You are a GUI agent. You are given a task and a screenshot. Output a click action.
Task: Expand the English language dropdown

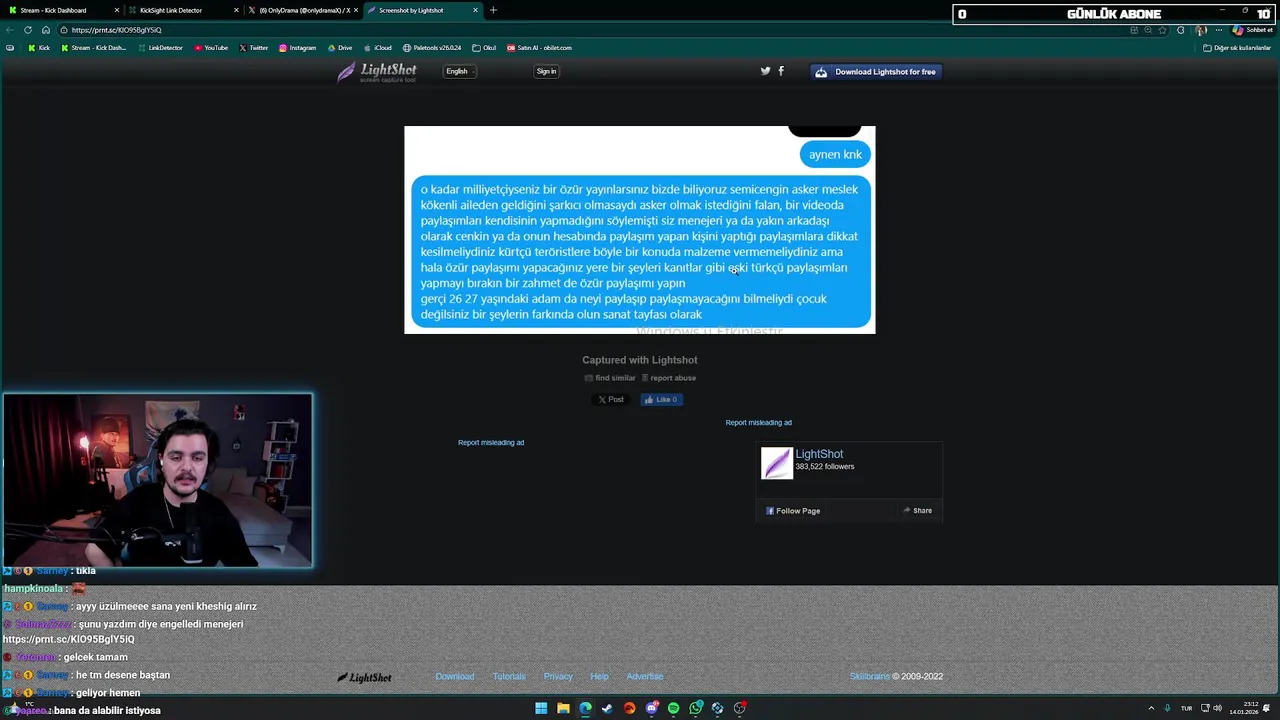point(459,71)
